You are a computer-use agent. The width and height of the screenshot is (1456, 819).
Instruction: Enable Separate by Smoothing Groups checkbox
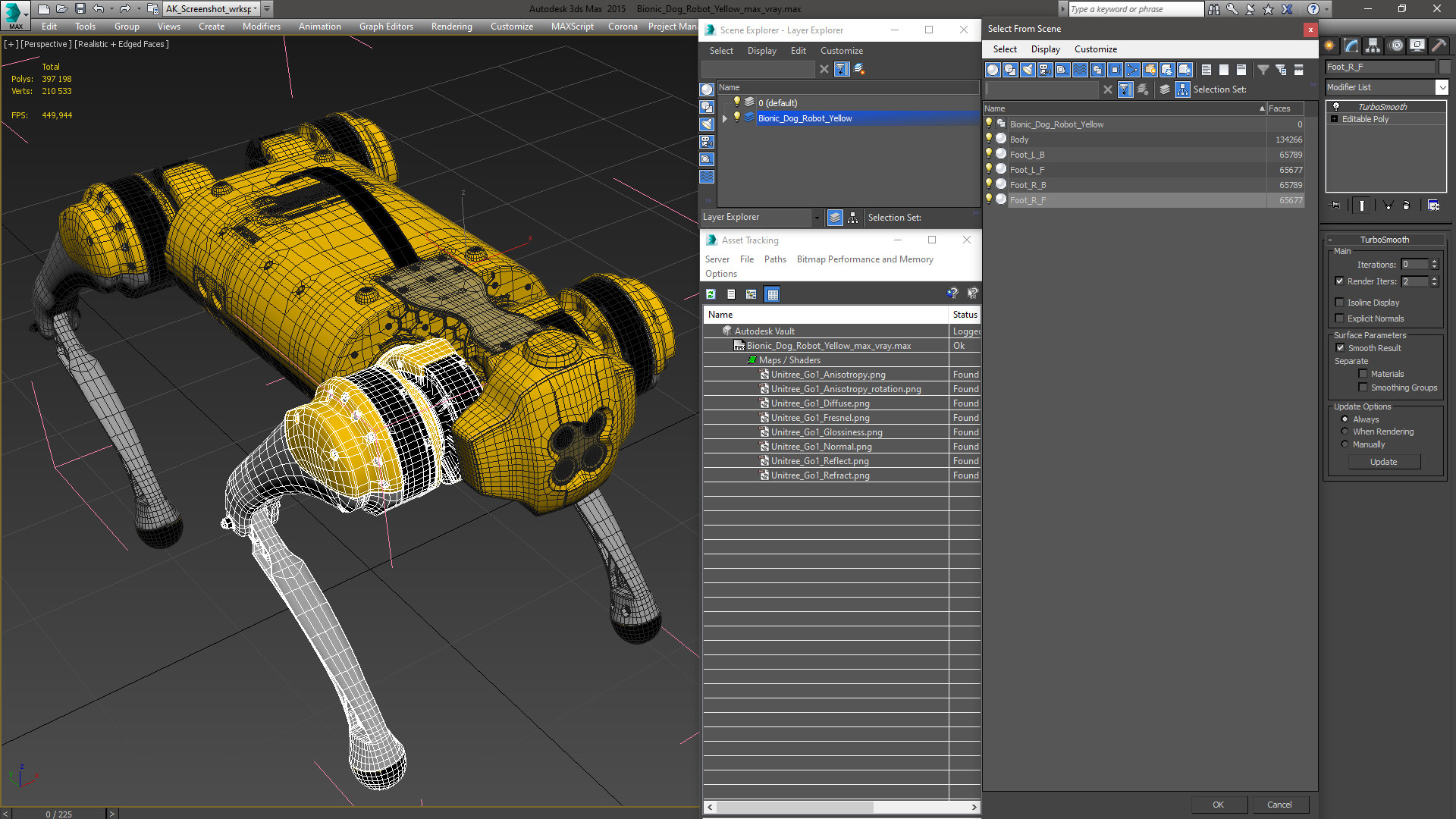(x=1363, y=388)
